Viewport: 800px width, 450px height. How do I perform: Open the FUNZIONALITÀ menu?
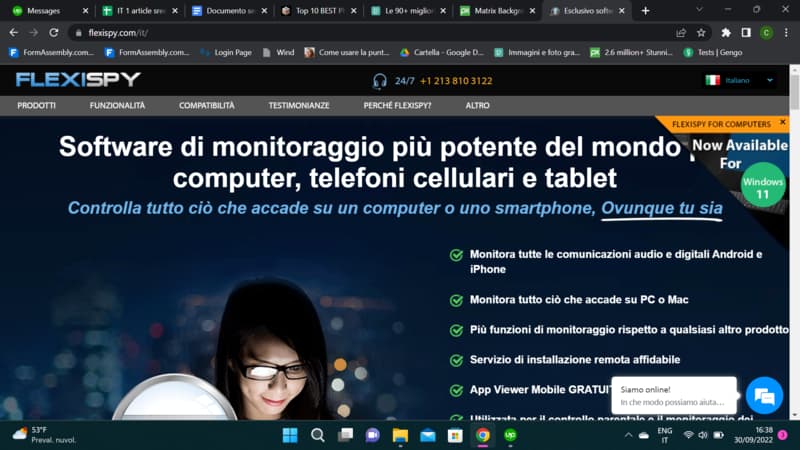click(x=117, y=106)
